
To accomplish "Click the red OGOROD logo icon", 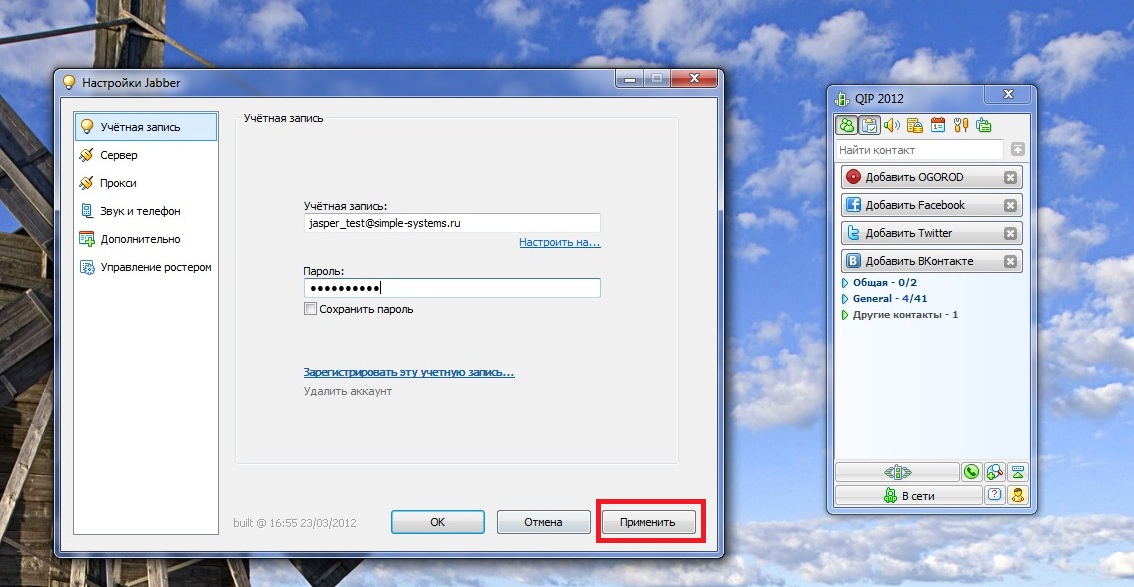I will [853, 177].
